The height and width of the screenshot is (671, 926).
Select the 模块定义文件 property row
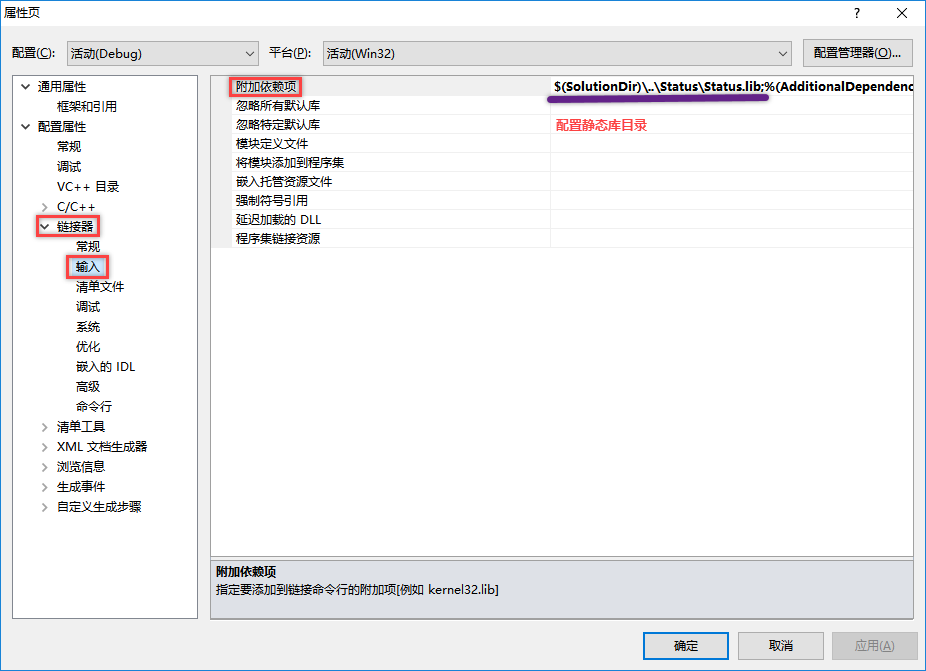coord(272,144)
